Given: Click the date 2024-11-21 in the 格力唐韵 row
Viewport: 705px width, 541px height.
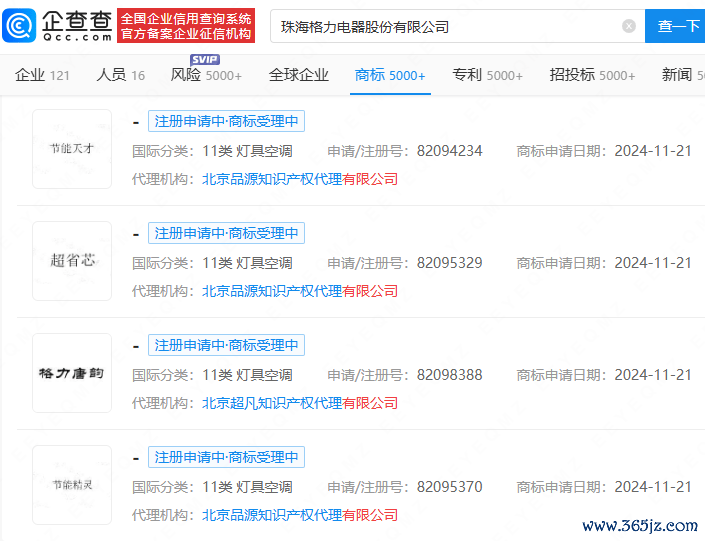Looking at the screenshot, I should [x=653, y=375].
